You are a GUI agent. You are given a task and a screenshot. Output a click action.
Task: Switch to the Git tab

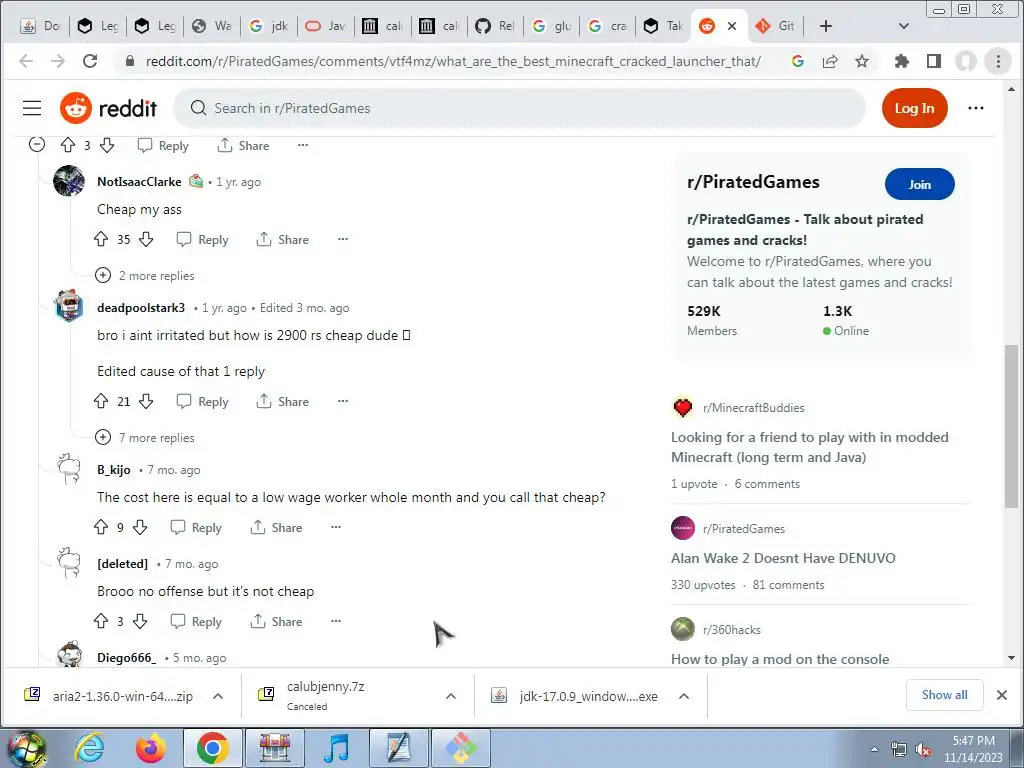point(776,26)
